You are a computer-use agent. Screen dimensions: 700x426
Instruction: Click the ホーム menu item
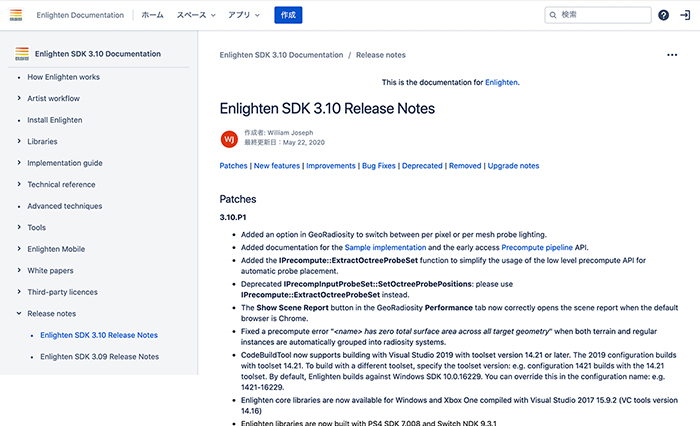click(x=152, y=16)
